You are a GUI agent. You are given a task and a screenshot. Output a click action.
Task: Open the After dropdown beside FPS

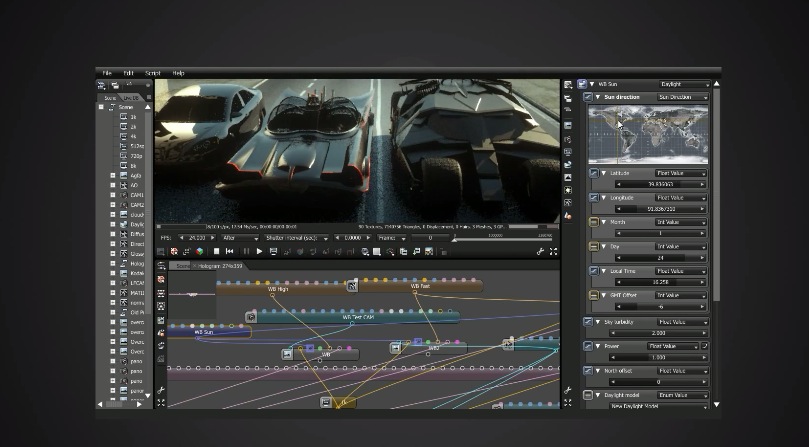pos(240,238)
